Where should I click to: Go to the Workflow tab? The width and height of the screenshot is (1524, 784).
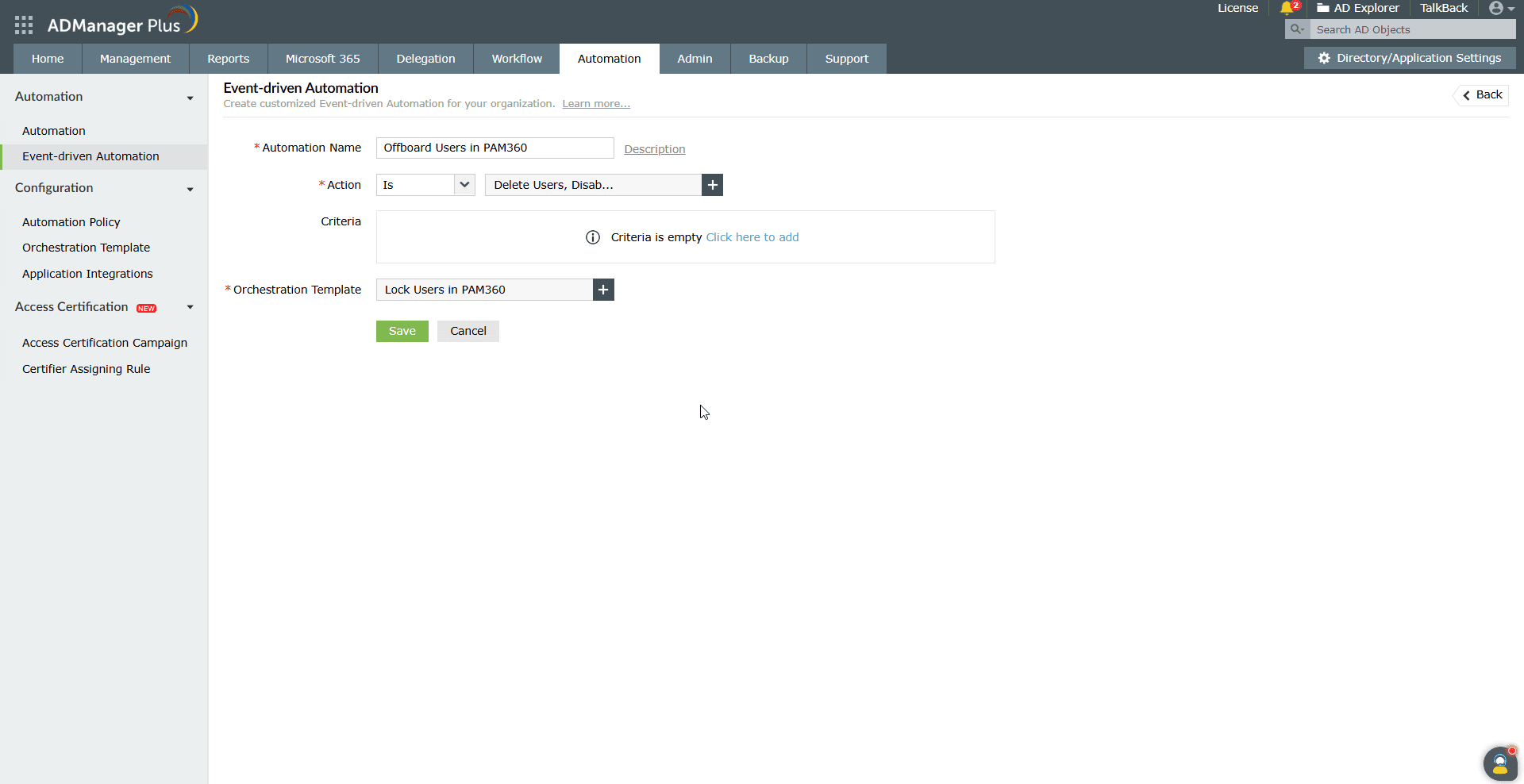click(517, 59)
